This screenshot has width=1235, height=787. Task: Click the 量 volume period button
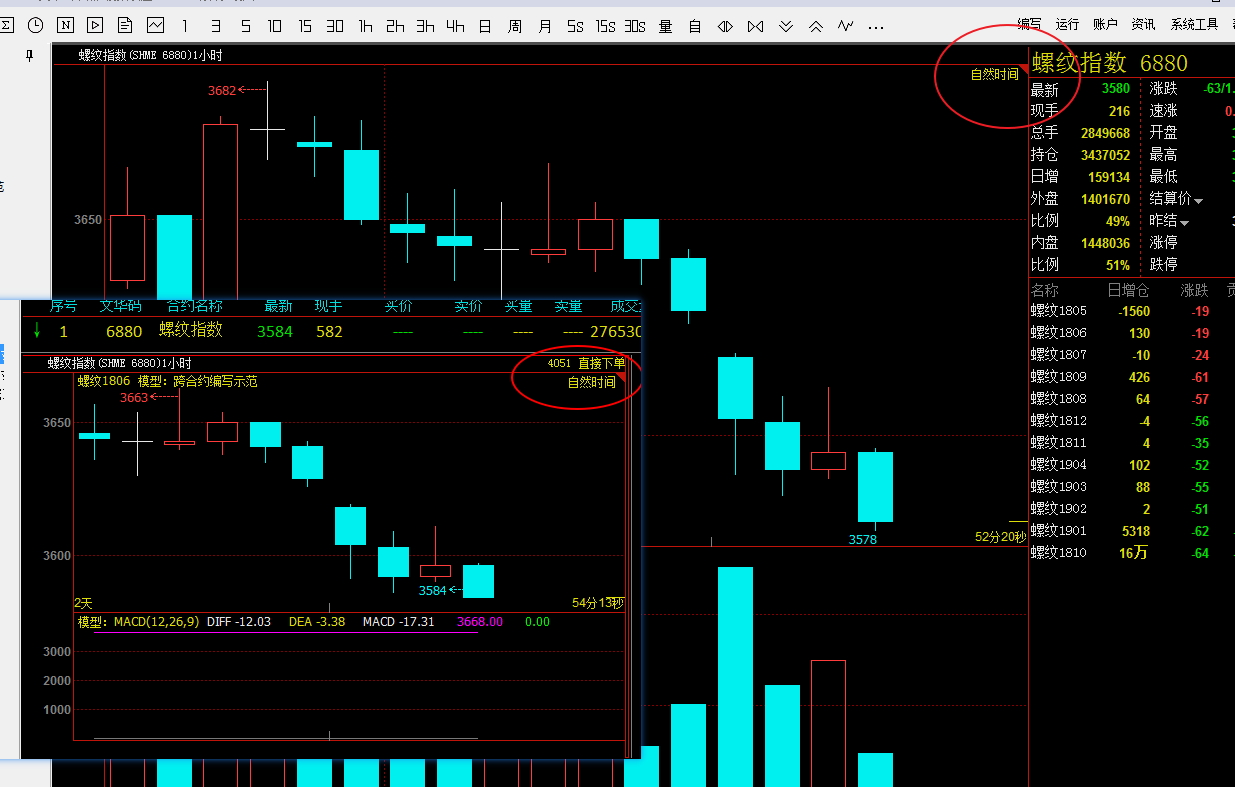click(x=665, y=25)
